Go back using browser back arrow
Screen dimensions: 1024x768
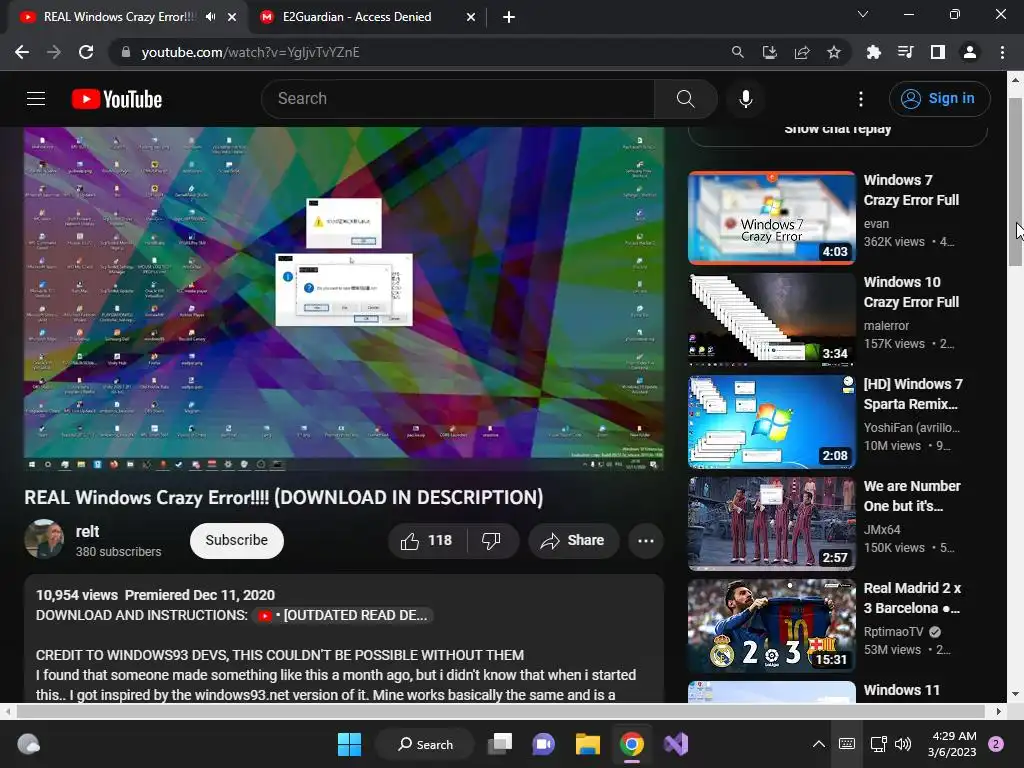tap(22, 52)
